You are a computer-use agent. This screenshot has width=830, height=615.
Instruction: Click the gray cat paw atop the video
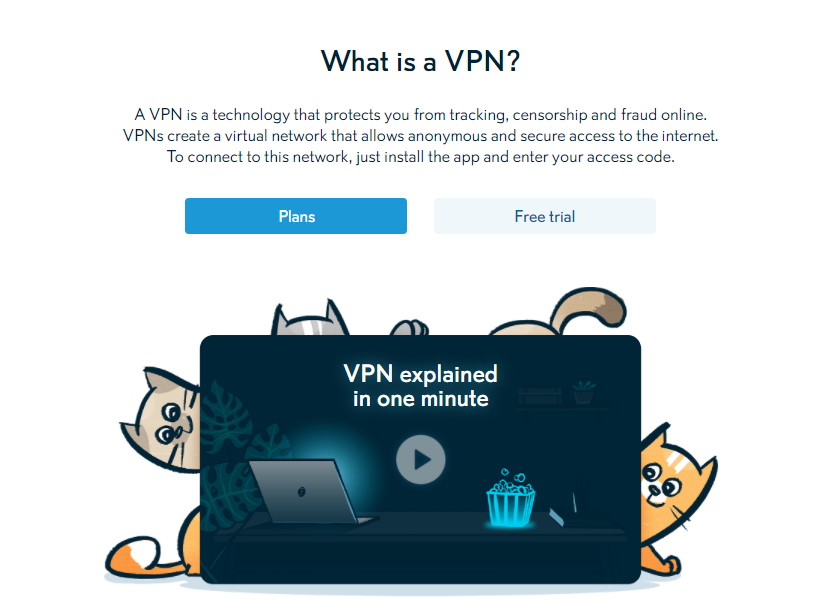coord(409,328)
